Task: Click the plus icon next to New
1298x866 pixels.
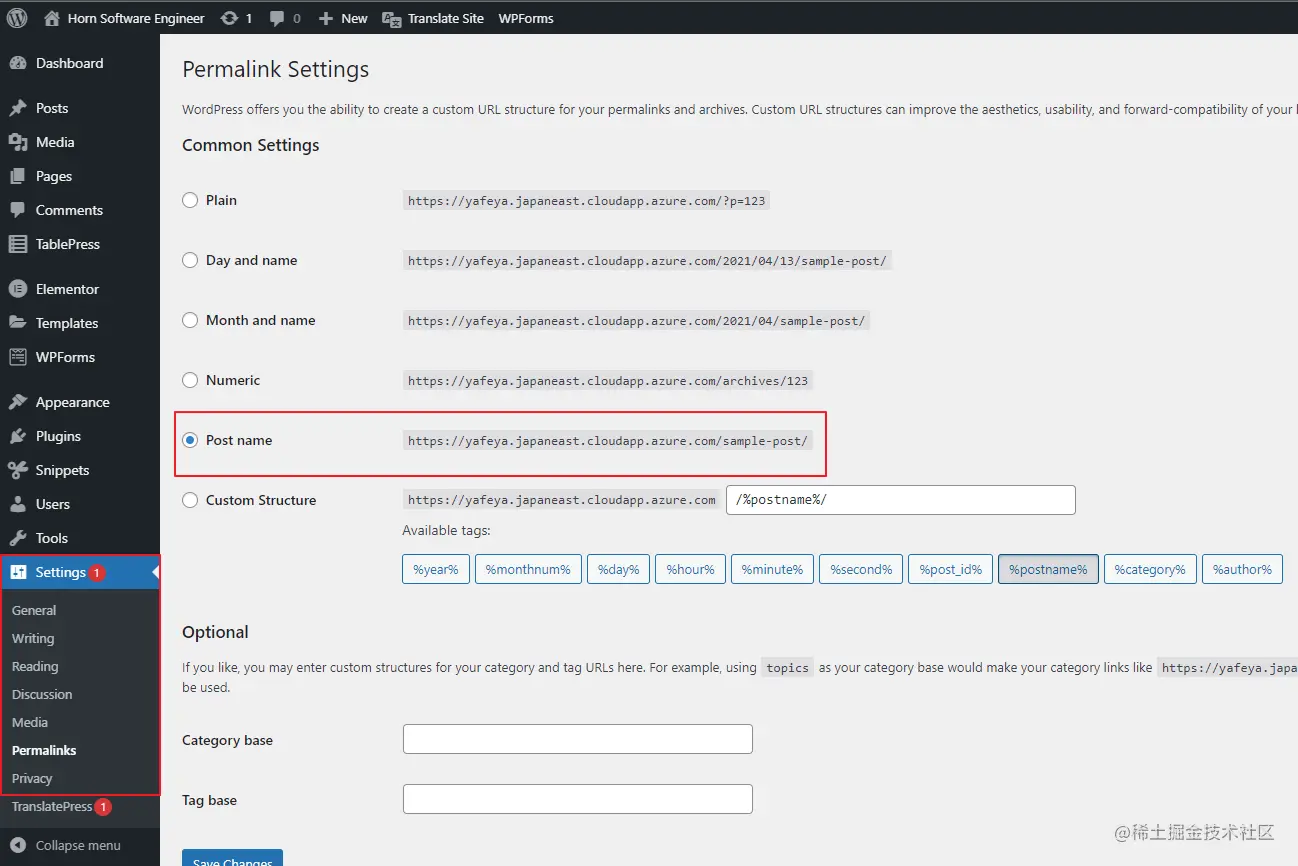Action: tap(325, 19)
